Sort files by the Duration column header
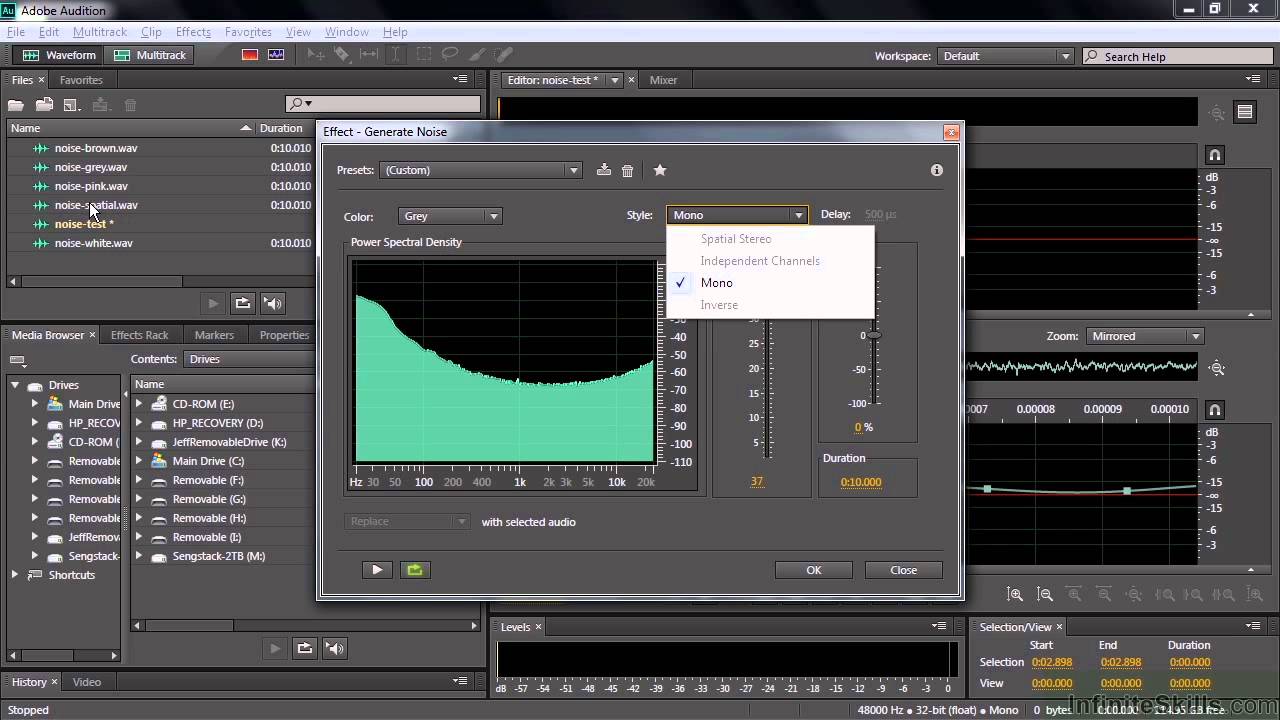The height and width of the screenshot is (720, 1280). 286,128
